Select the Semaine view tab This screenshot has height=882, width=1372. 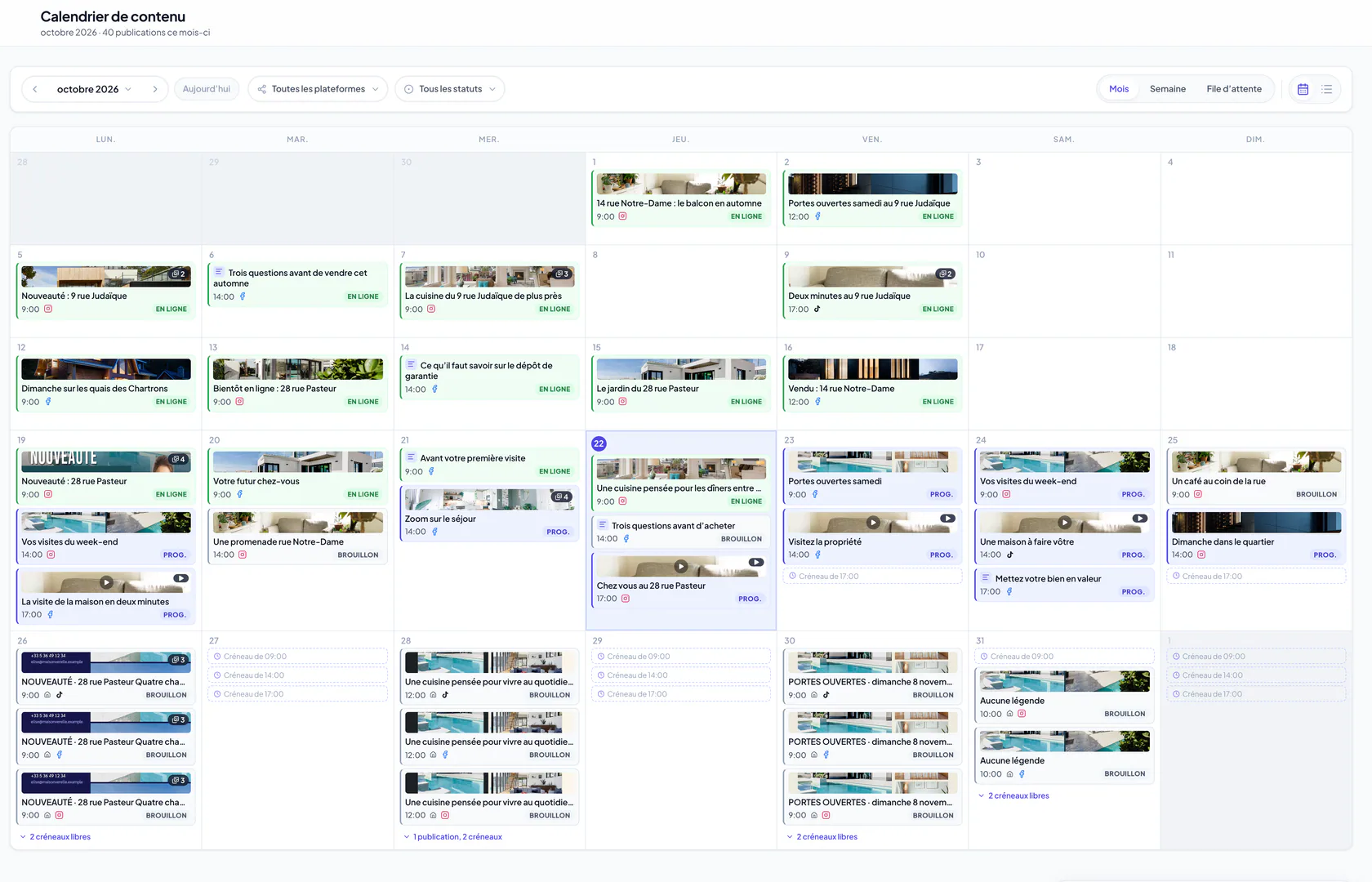pos(1167,89)
